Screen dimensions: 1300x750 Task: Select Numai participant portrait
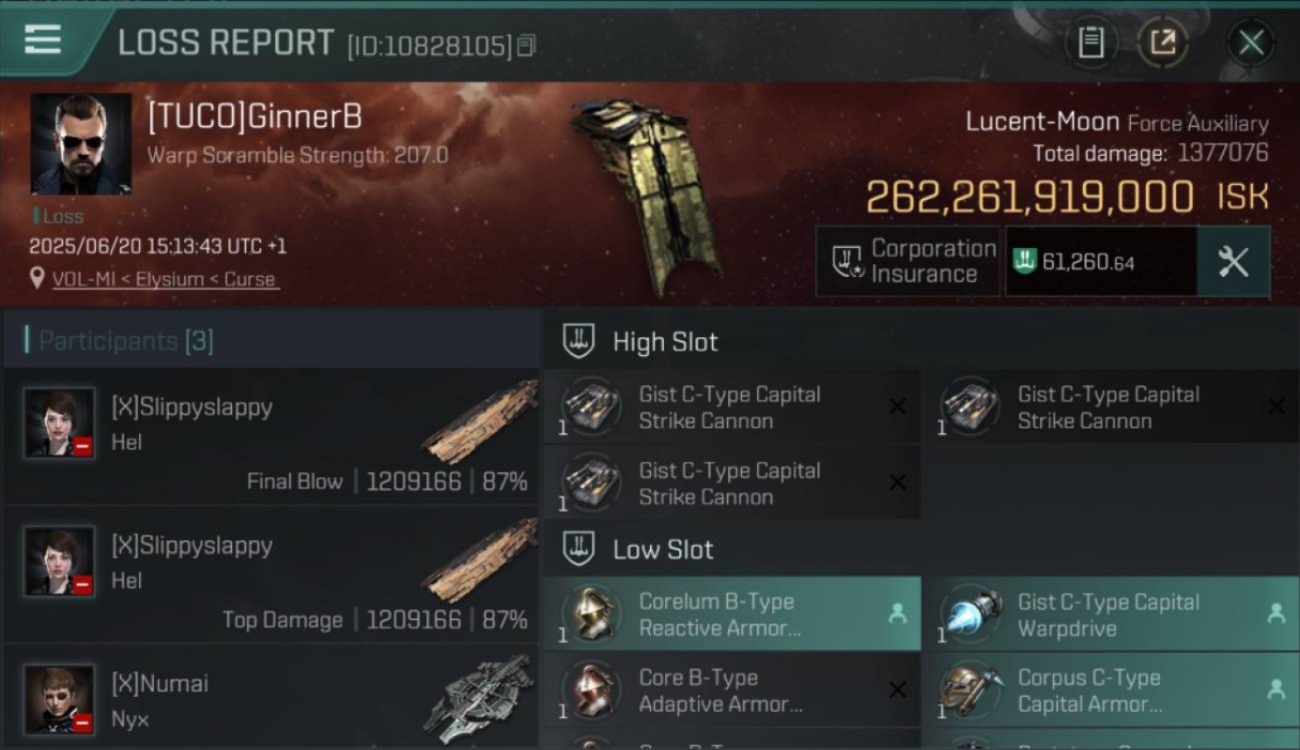point(60,699)
